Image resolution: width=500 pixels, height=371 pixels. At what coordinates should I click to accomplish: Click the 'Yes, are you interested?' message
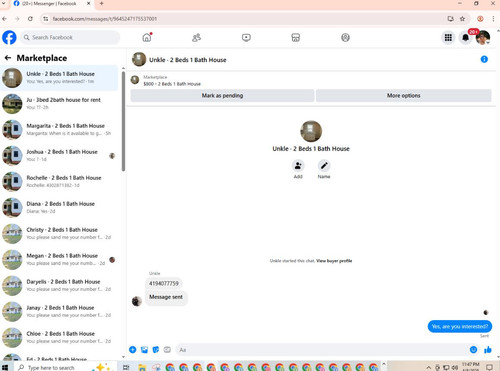pyautogui.click(x=460, y=326)
